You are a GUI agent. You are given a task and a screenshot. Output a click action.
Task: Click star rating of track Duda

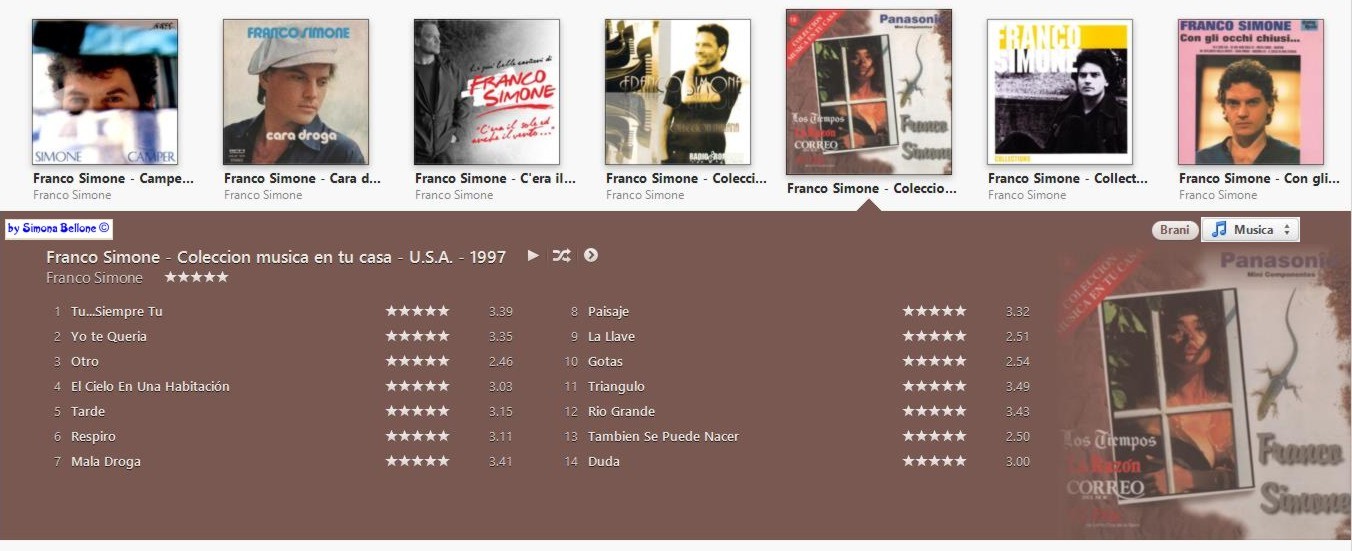(934, 461)
